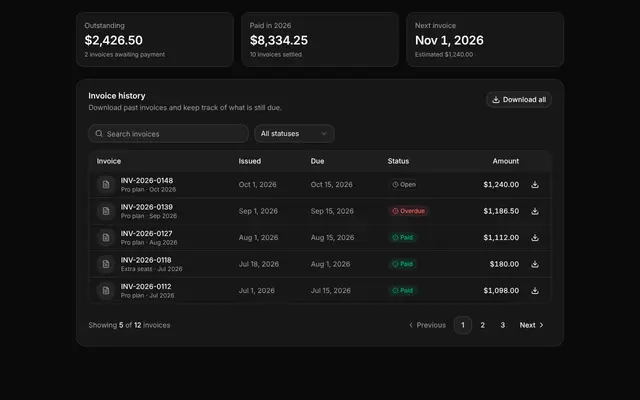Open invoice INV-2026-0127

(146, 233)
